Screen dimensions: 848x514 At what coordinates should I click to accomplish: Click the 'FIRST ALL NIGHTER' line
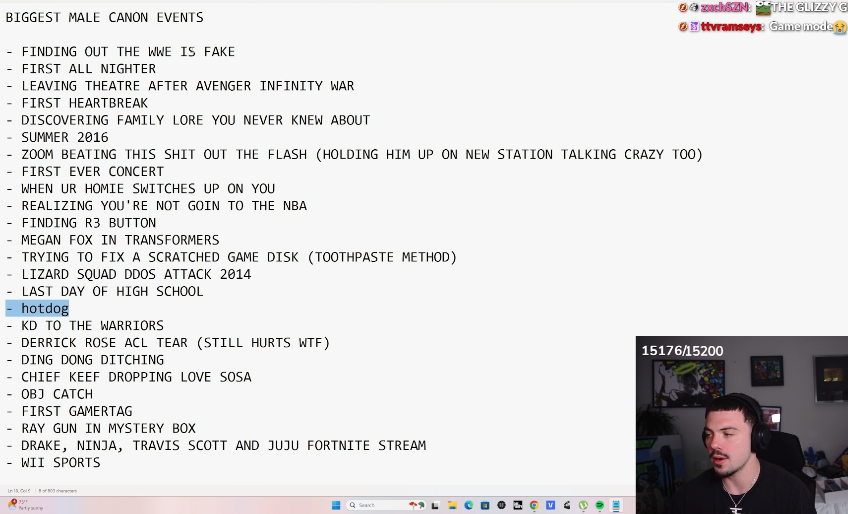coord(81,69)
